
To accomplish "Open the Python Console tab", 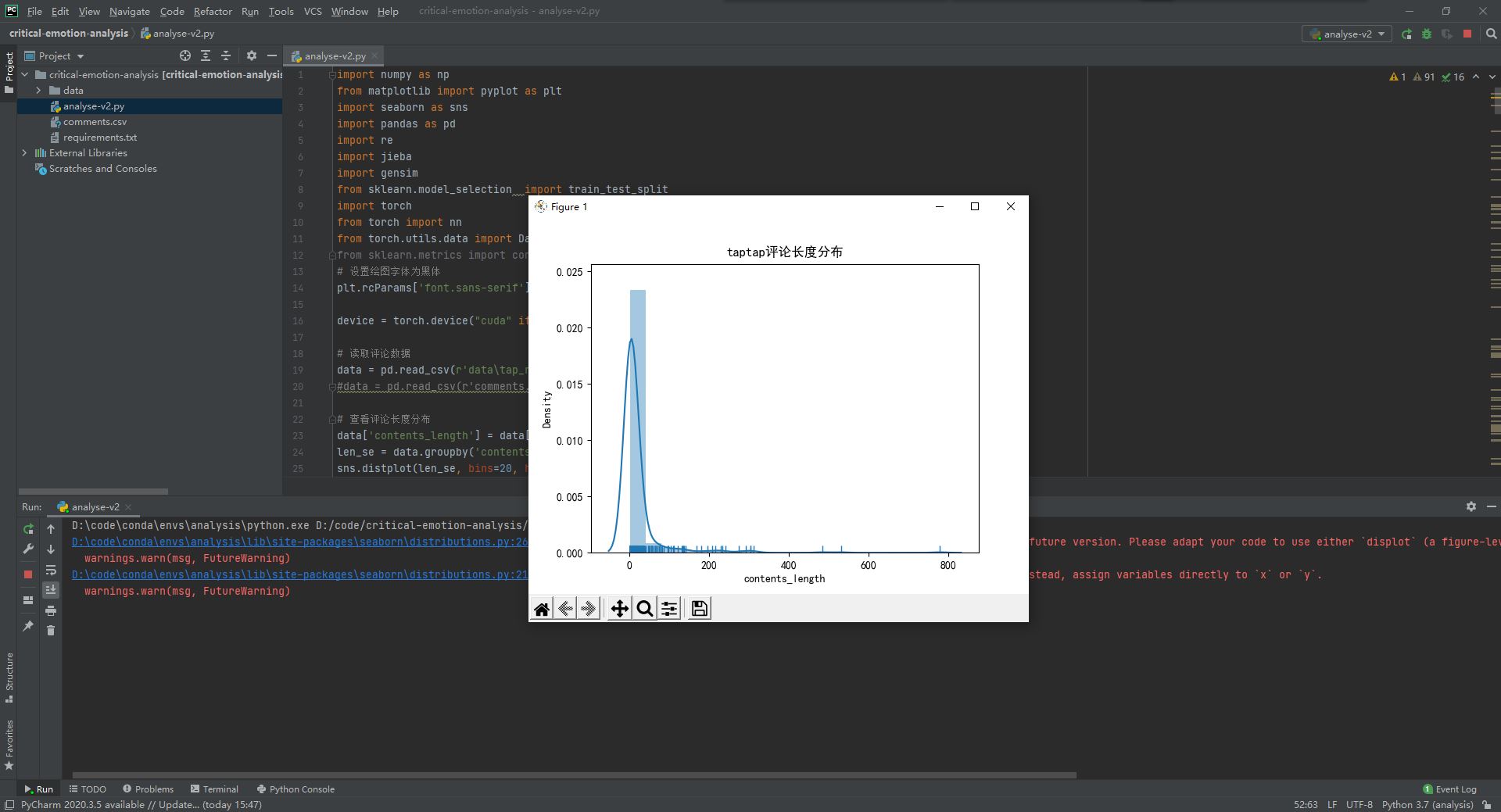I will point(296,789).
